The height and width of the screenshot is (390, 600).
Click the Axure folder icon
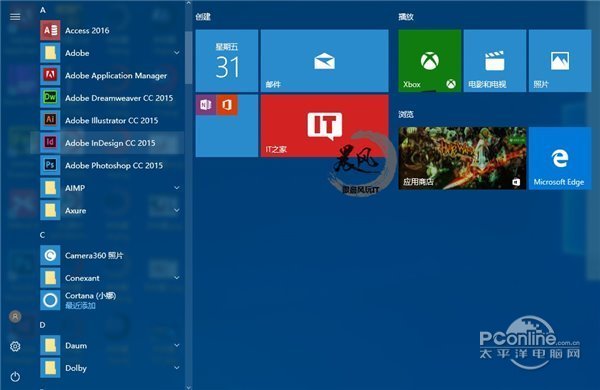tap(50, 211)
